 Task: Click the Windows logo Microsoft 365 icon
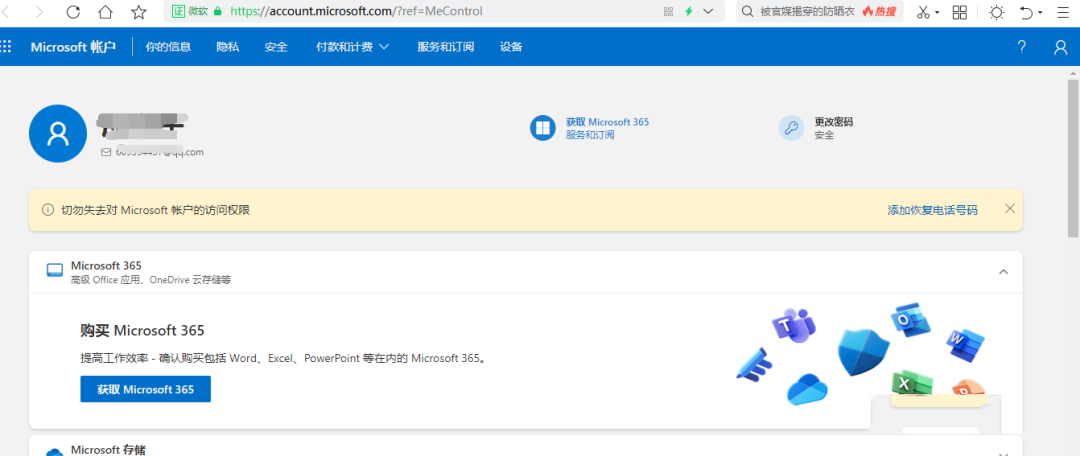(543, 128)
